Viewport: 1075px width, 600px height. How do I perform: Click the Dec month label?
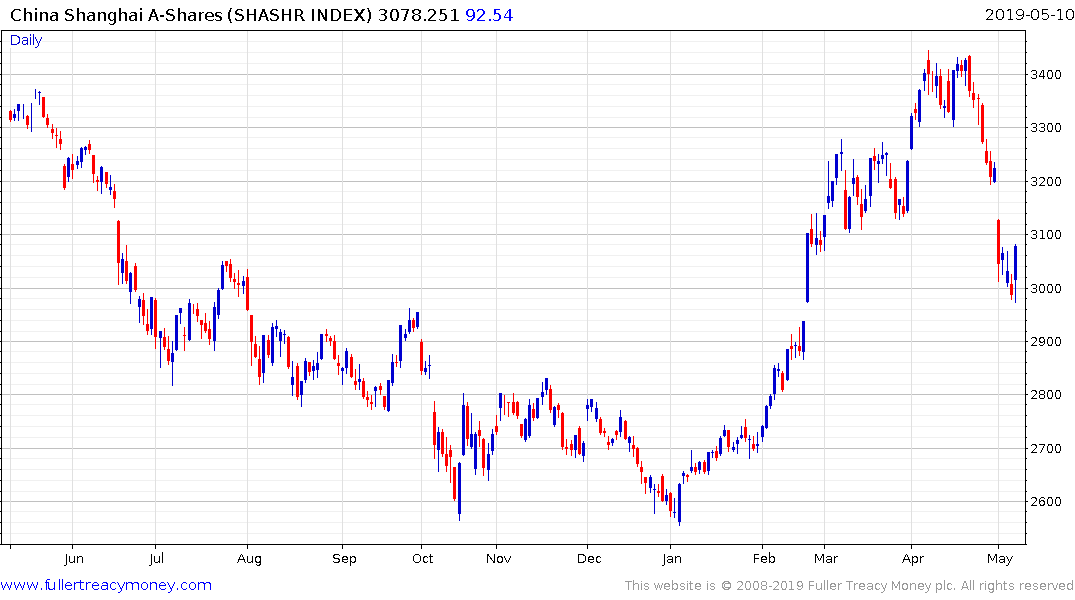coord(589,559)
